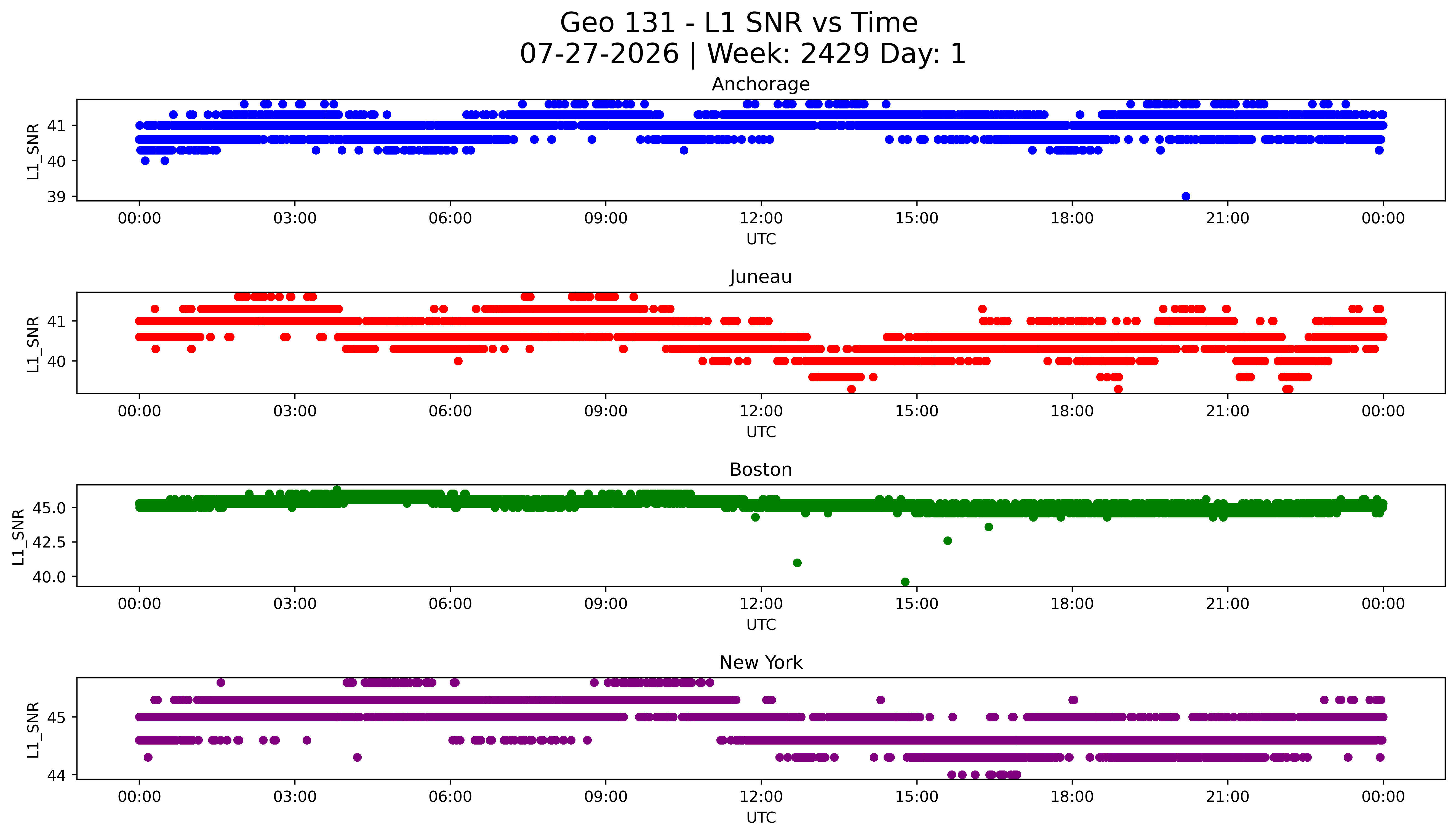Click Boston's green outlier at 42.5
Viewport: 1456px width, 837px height.
coord(948,540)
